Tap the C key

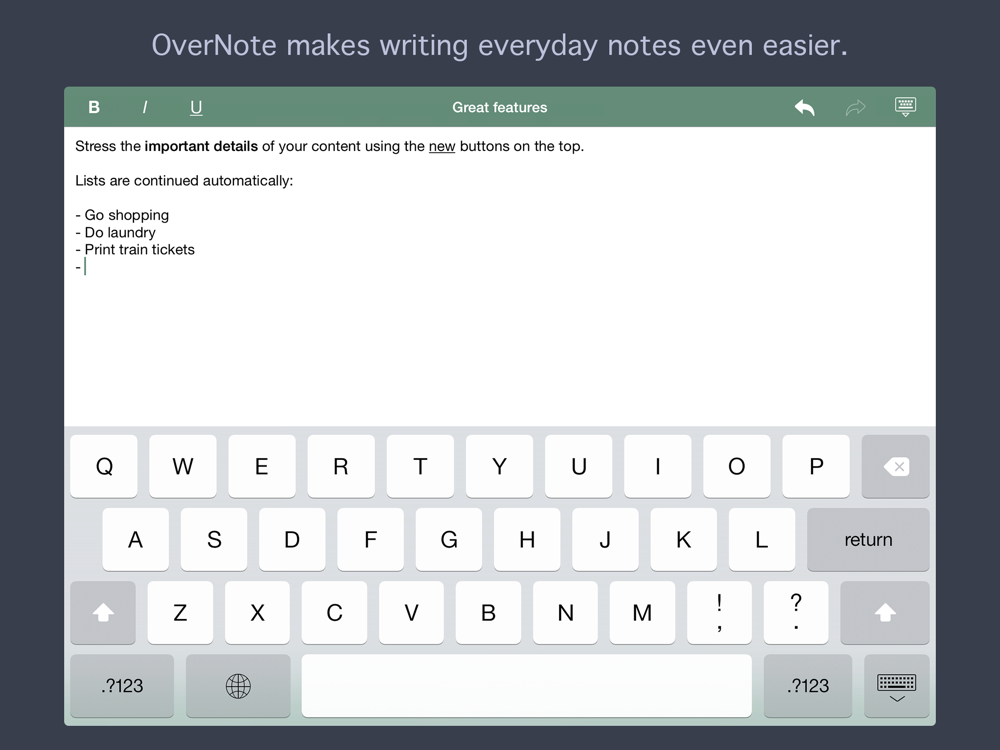click(x=334, y=612)
